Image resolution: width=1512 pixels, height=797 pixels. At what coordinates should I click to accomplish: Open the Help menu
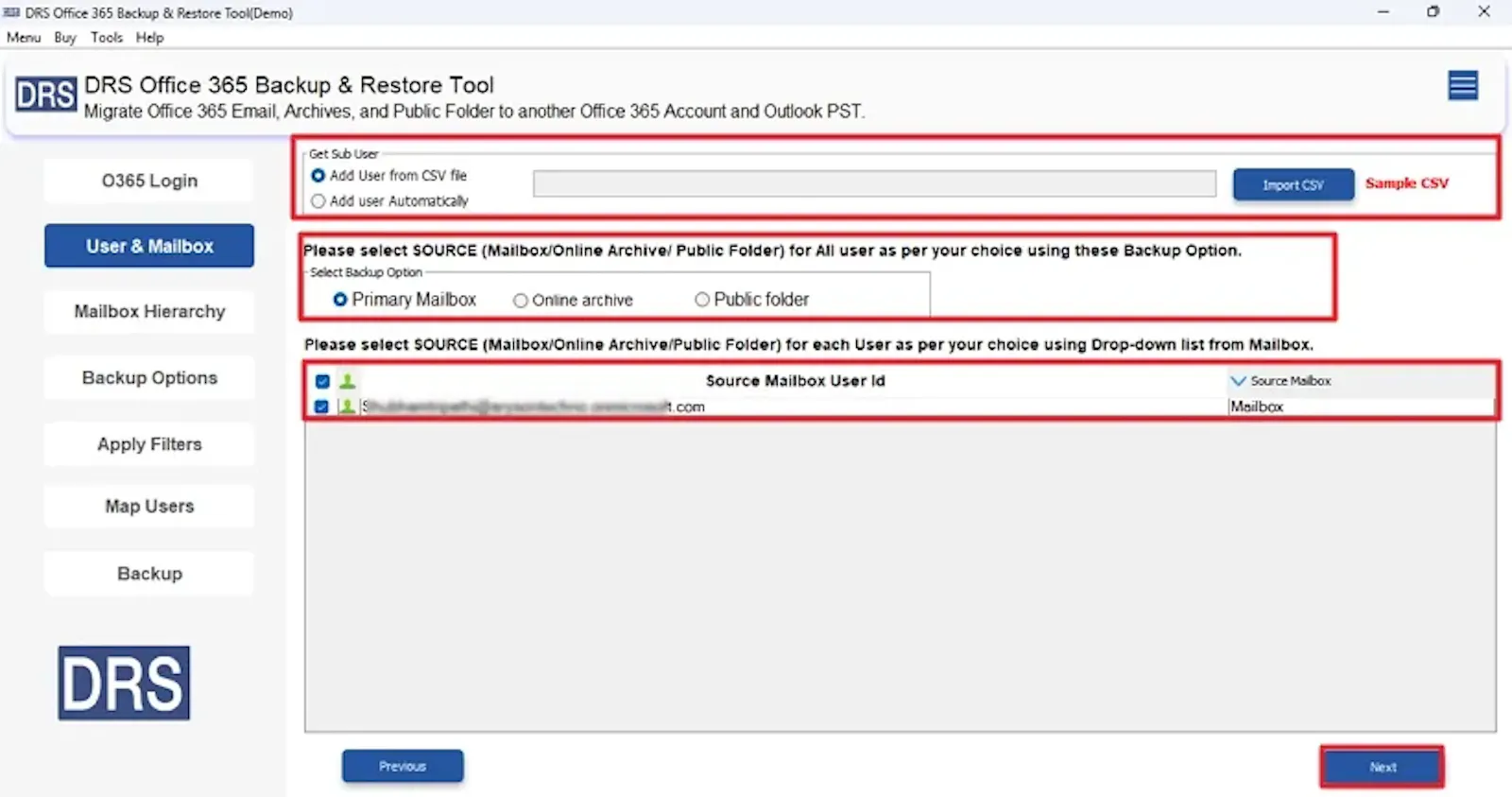pos(149,38)
